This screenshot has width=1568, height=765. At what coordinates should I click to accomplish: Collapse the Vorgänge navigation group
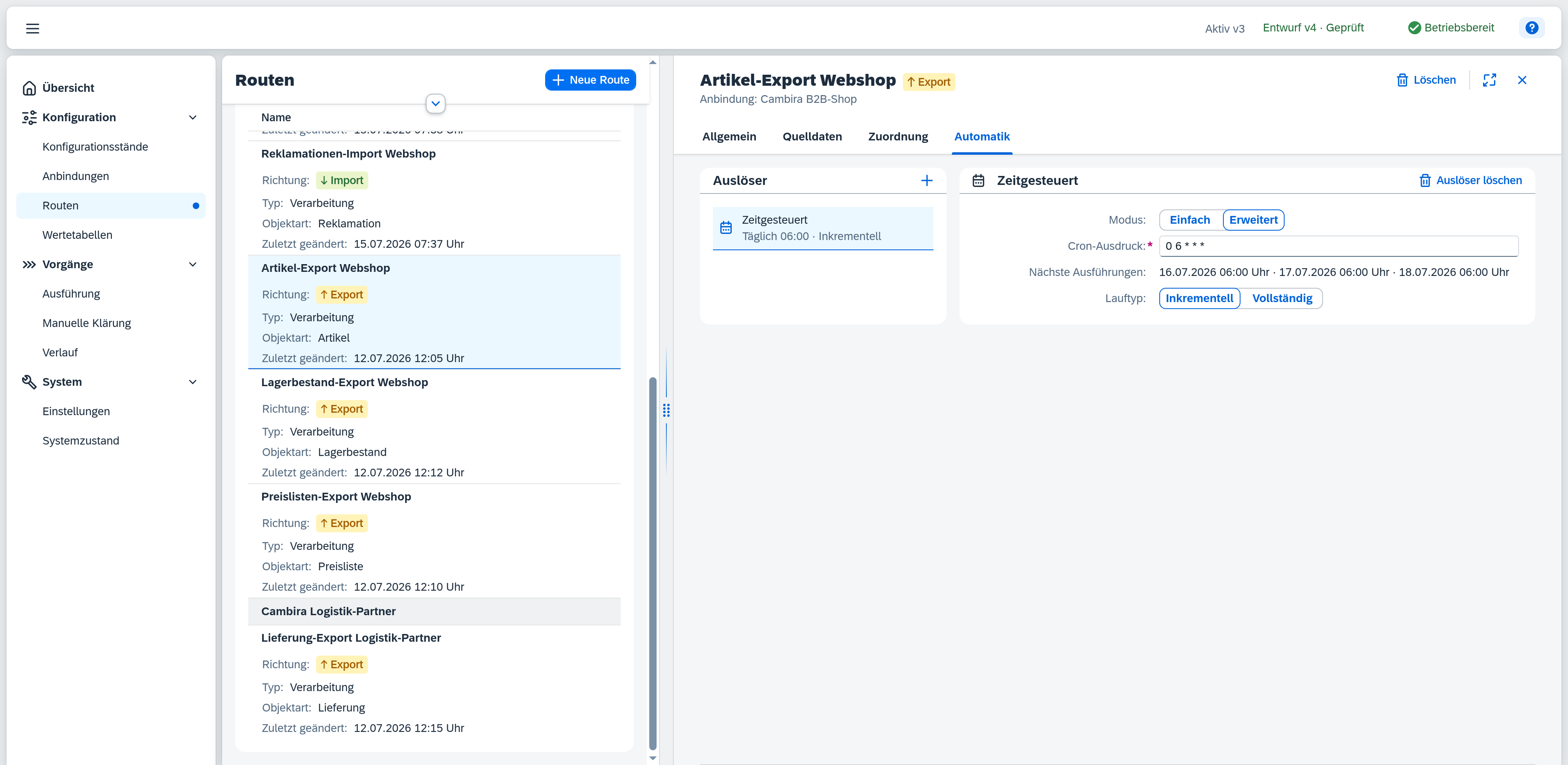(193, 265)
